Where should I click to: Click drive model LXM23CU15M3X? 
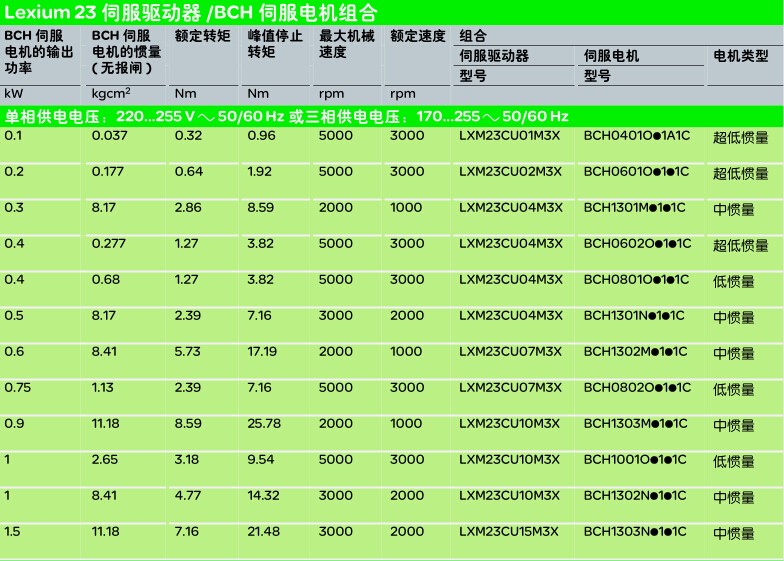(510, 532)
